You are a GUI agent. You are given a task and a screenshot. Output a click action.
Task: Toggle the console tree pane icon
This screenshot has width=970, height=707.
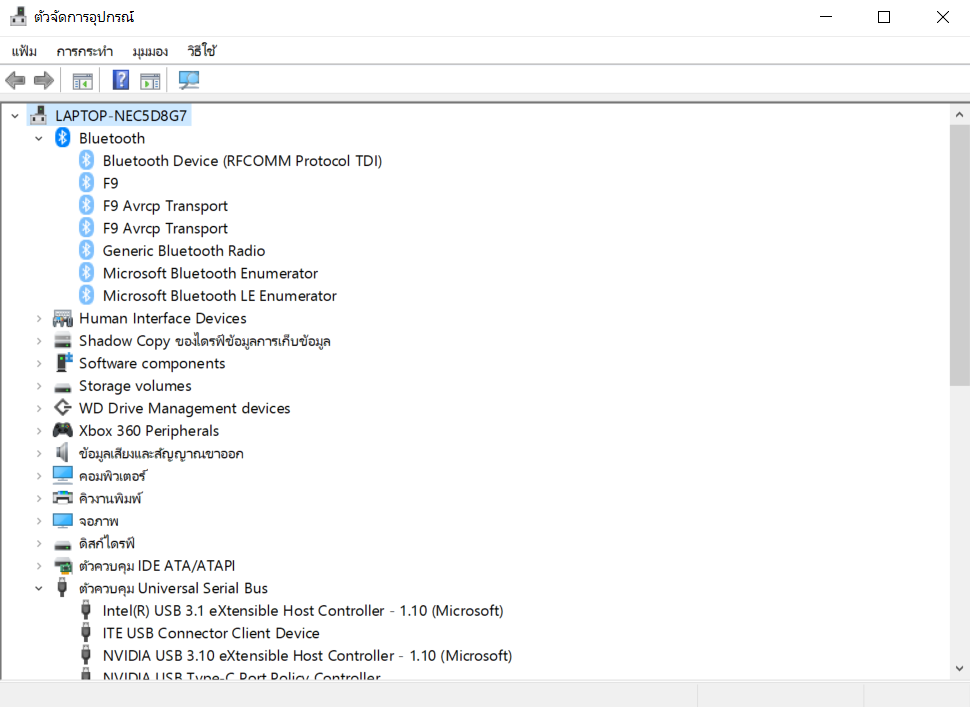click(x=82, y=80)
